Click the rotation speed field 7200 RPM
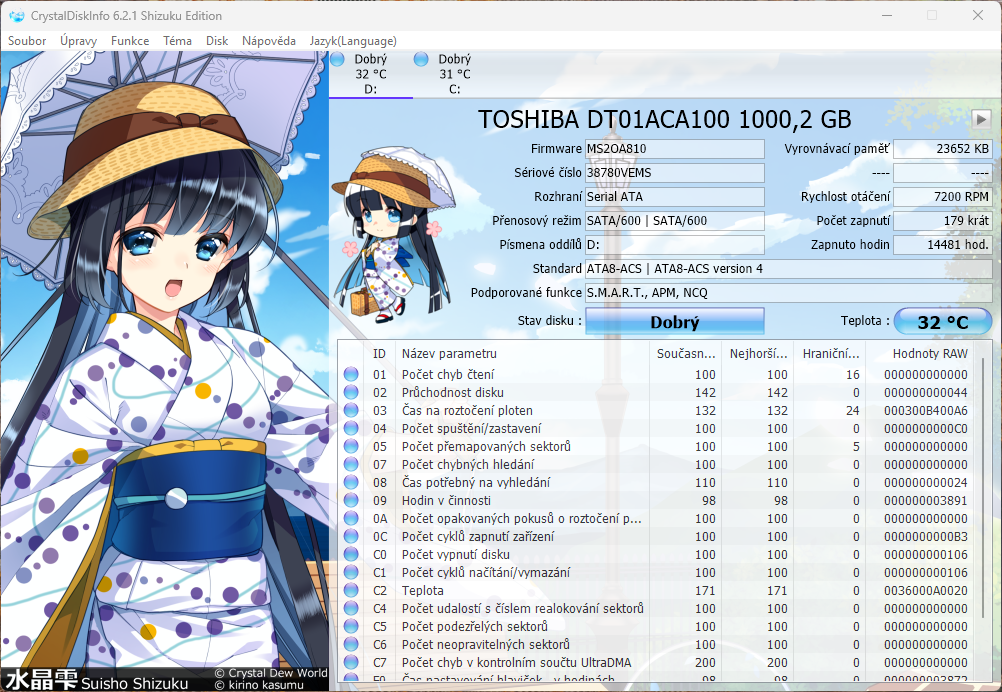Screen dimensions: 1002x692 click(x=943, y=197)
